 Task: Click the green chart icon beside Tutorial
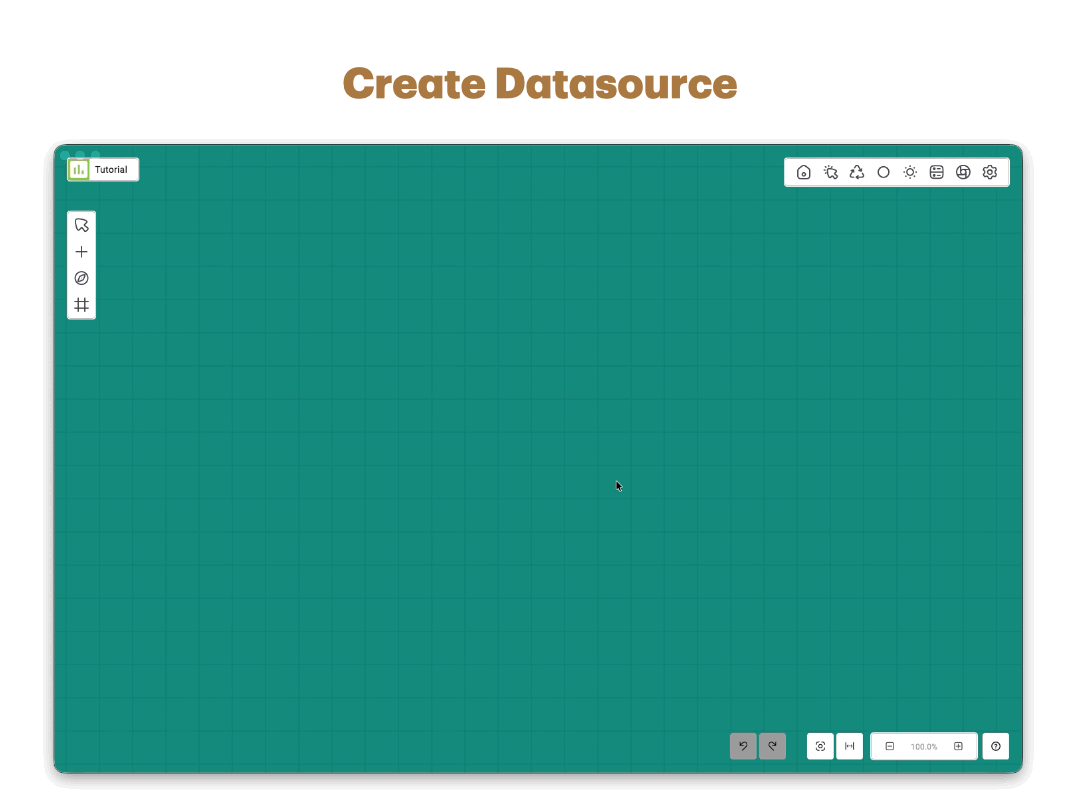78,169
